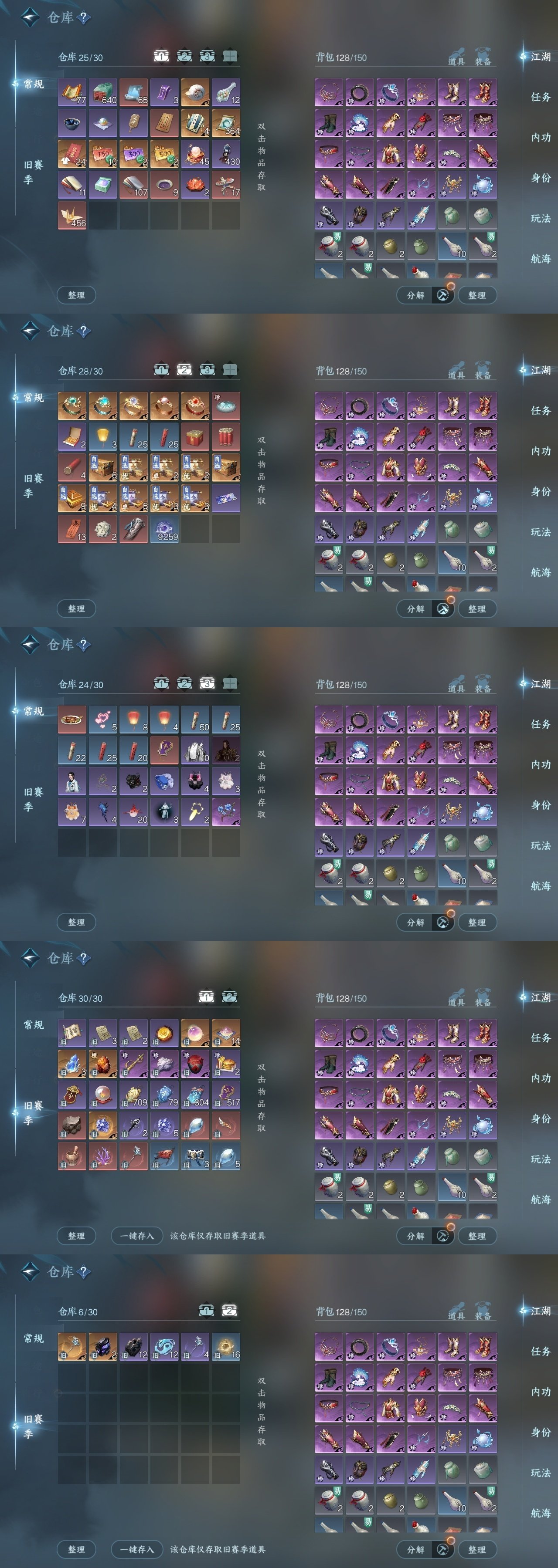Switch to warehouse page 2 in 仓库 25/30 view

184,56
